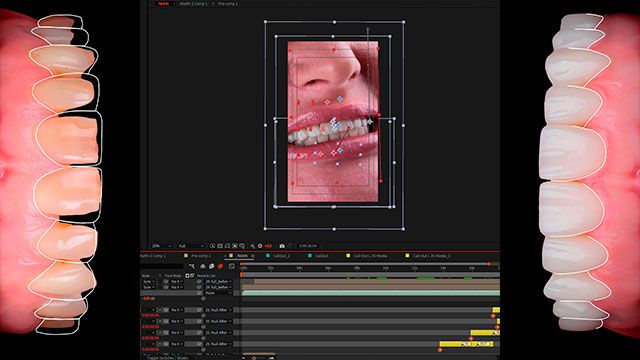Select keyframe under the last null layer
640x360 pixels.
coord(440,350)
